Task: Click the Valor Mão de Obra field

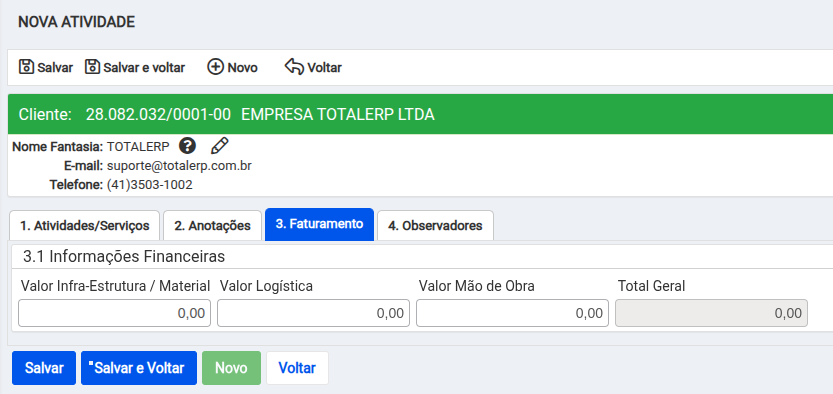Action: coord(513,313)
